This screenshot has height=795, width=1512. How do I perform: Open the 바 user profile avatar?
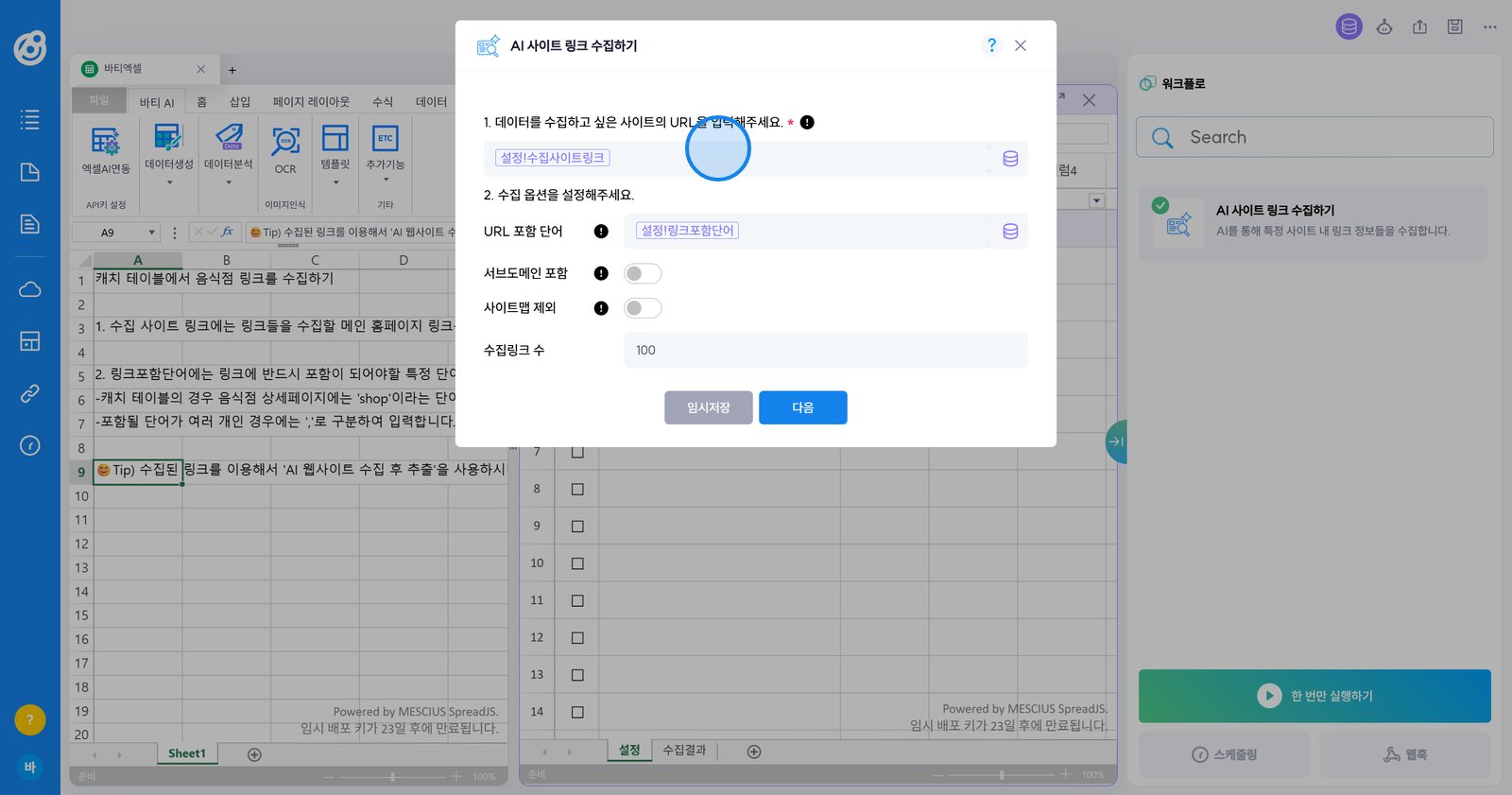click(30, 768)
